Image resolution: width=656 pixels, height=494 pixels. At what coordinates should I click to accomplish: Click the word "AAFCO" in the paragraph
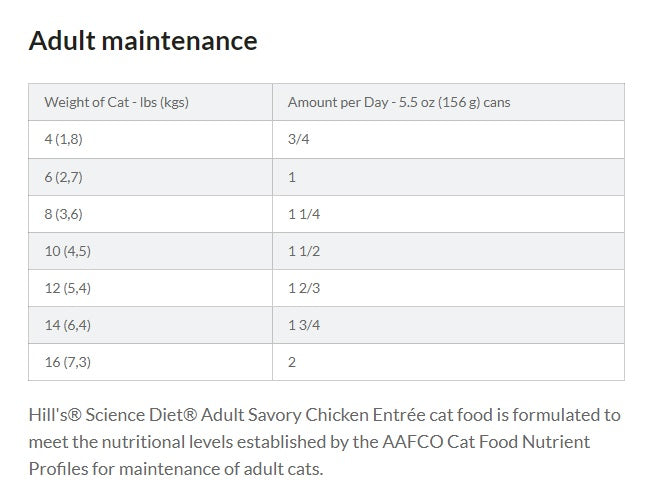pyautogui.click(x=371, y=442)
